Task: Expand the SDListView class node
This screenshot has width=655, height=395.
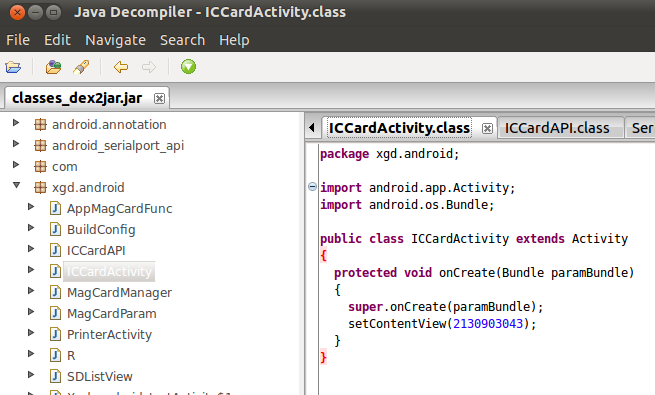Action: (31, 374)
